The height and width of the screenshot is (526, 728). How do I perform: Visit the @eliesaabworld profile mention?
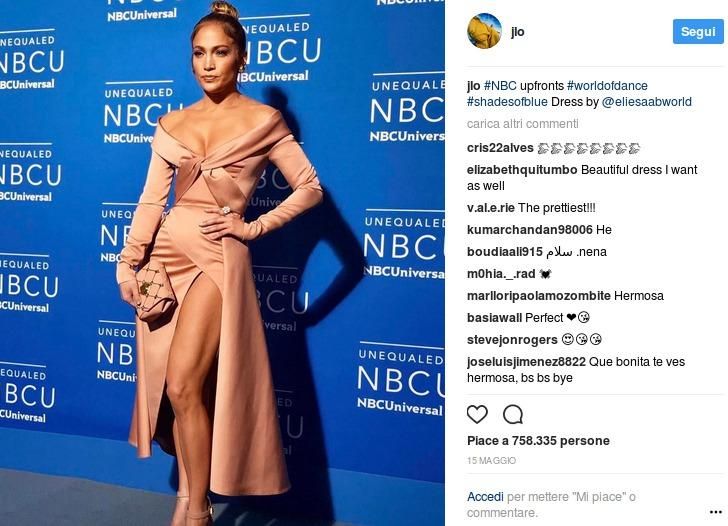coord(646,102)
